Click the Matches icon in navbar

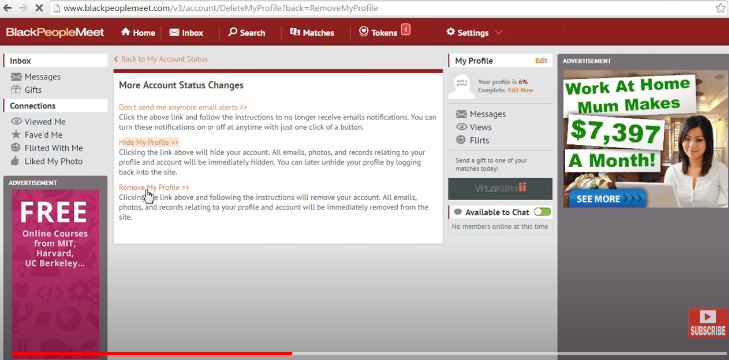[x=295, y=32]
